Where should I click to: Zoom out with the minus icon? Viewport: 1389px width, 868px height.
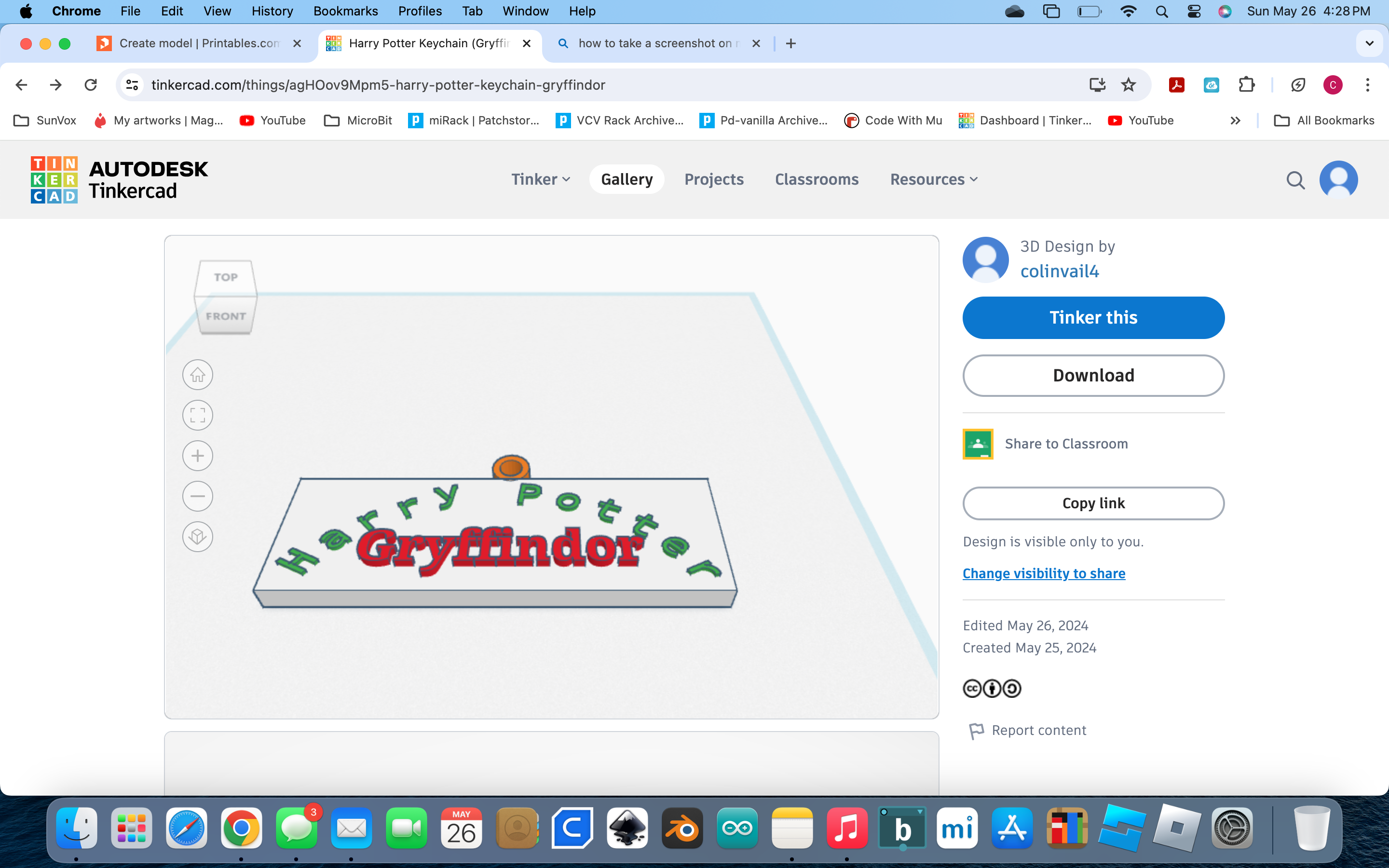tap(197, 496)
